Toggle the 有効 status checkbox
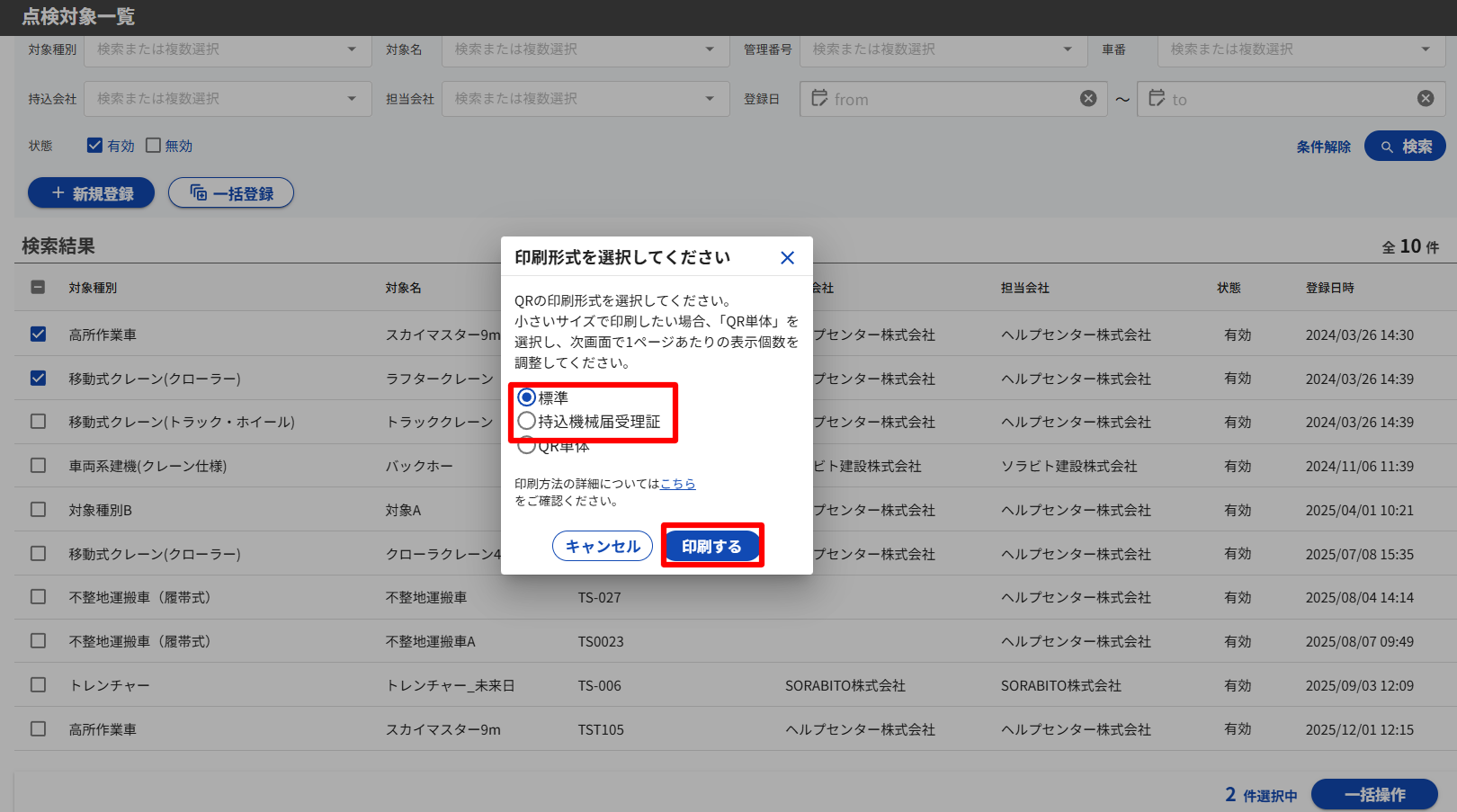Viewport: 1457px width, 812px height. click(x=94, y=146)
